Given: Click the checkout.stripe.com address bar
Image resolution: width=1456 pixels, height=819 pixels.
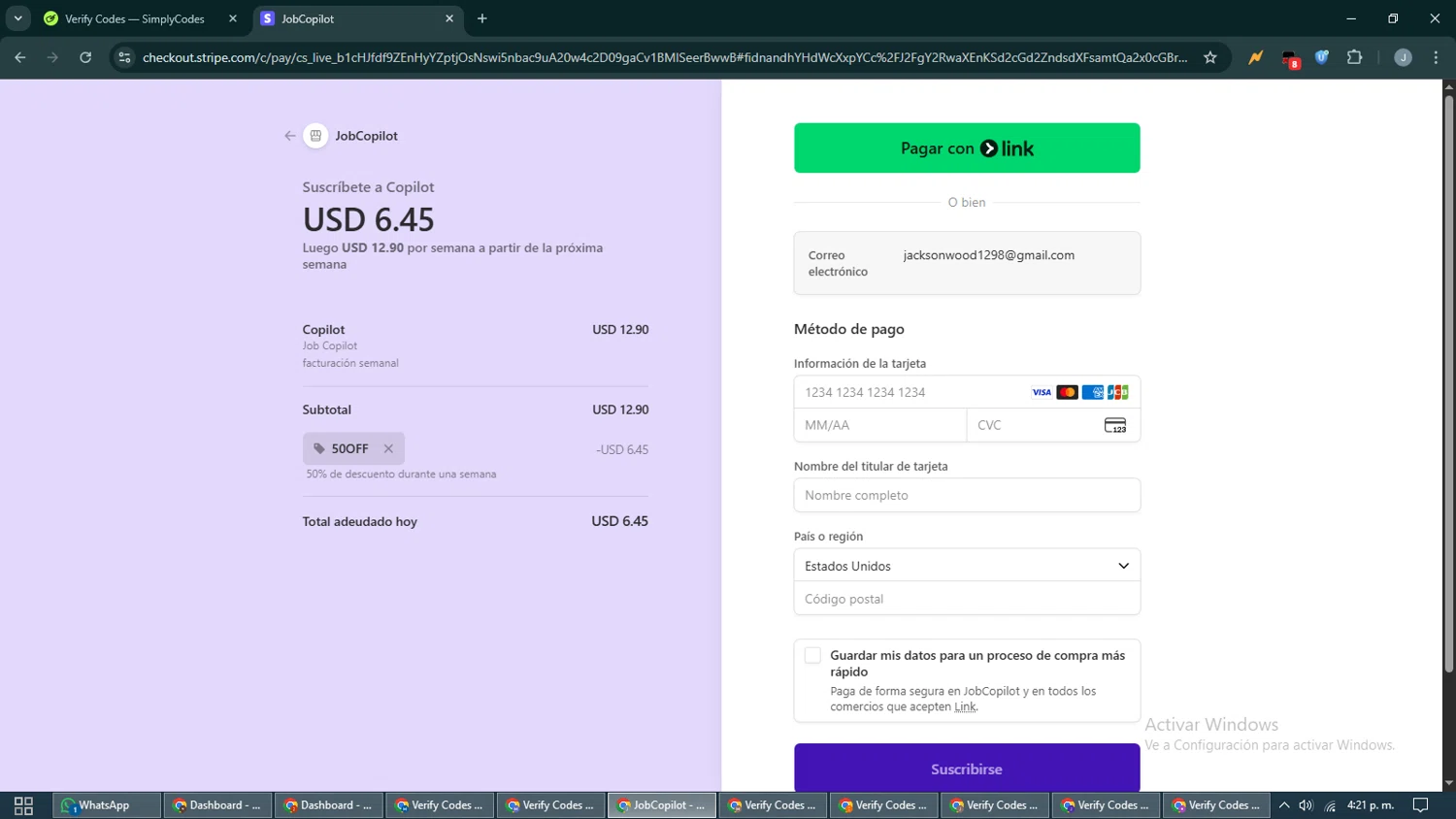Looking at the screenshot, I should coord(664,57).
